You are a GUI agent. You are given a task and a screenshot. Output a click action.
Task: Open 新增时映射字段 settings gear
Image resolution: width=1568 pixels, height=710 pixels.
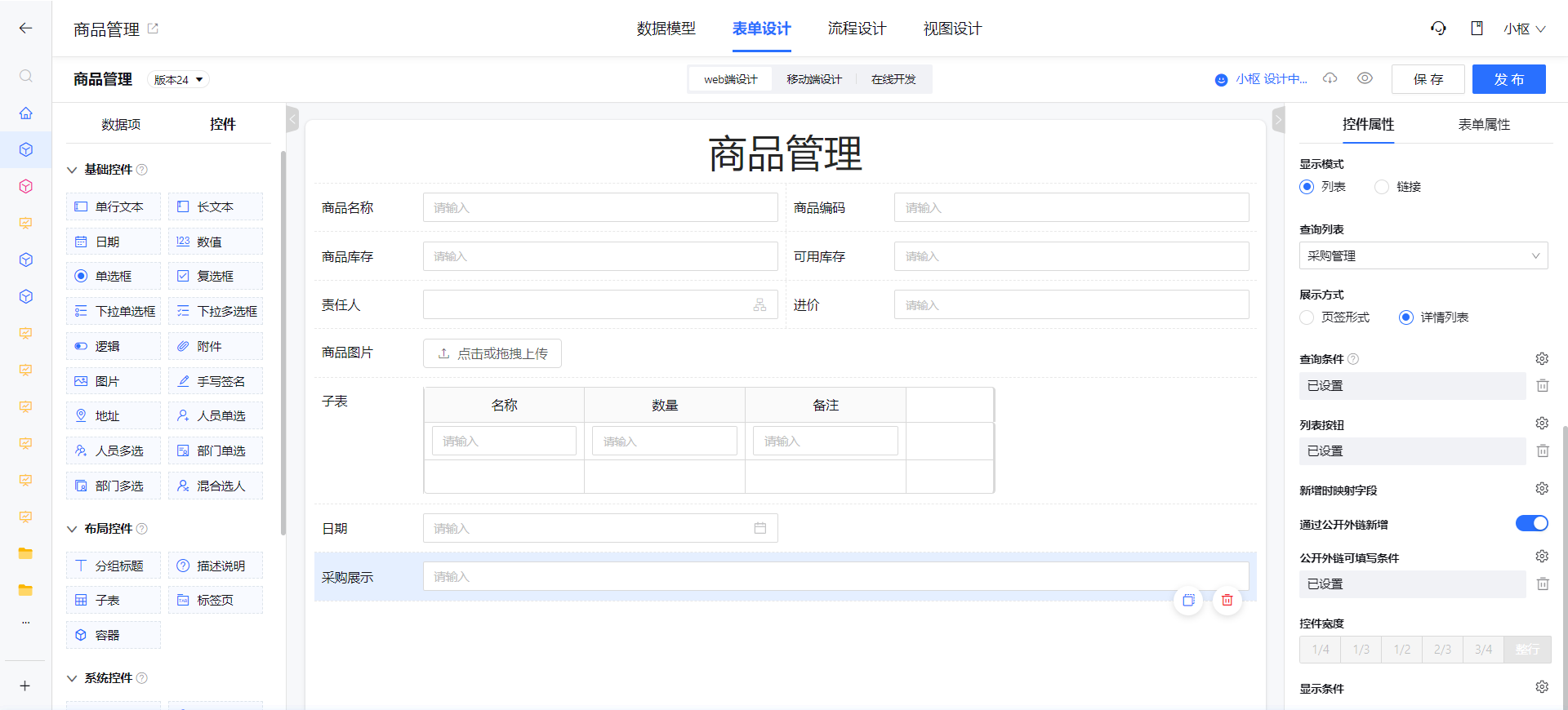1542,488
